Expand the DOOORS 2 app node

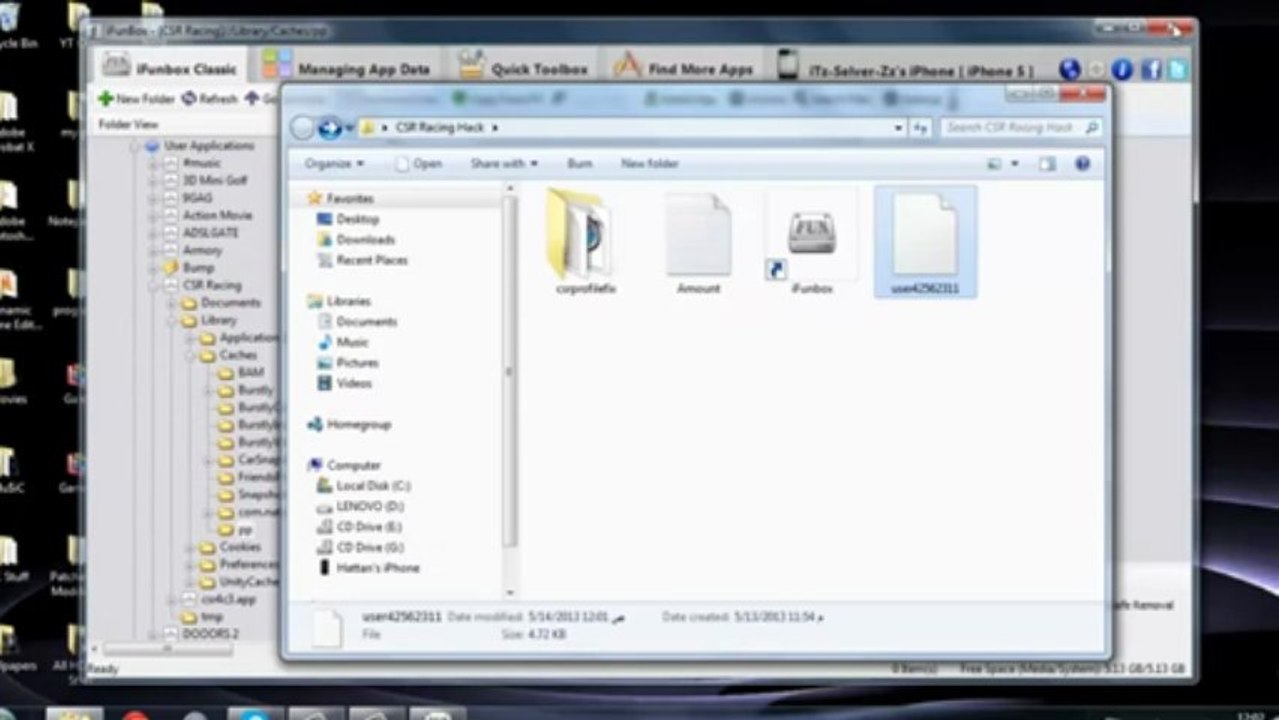pos(155,634)
